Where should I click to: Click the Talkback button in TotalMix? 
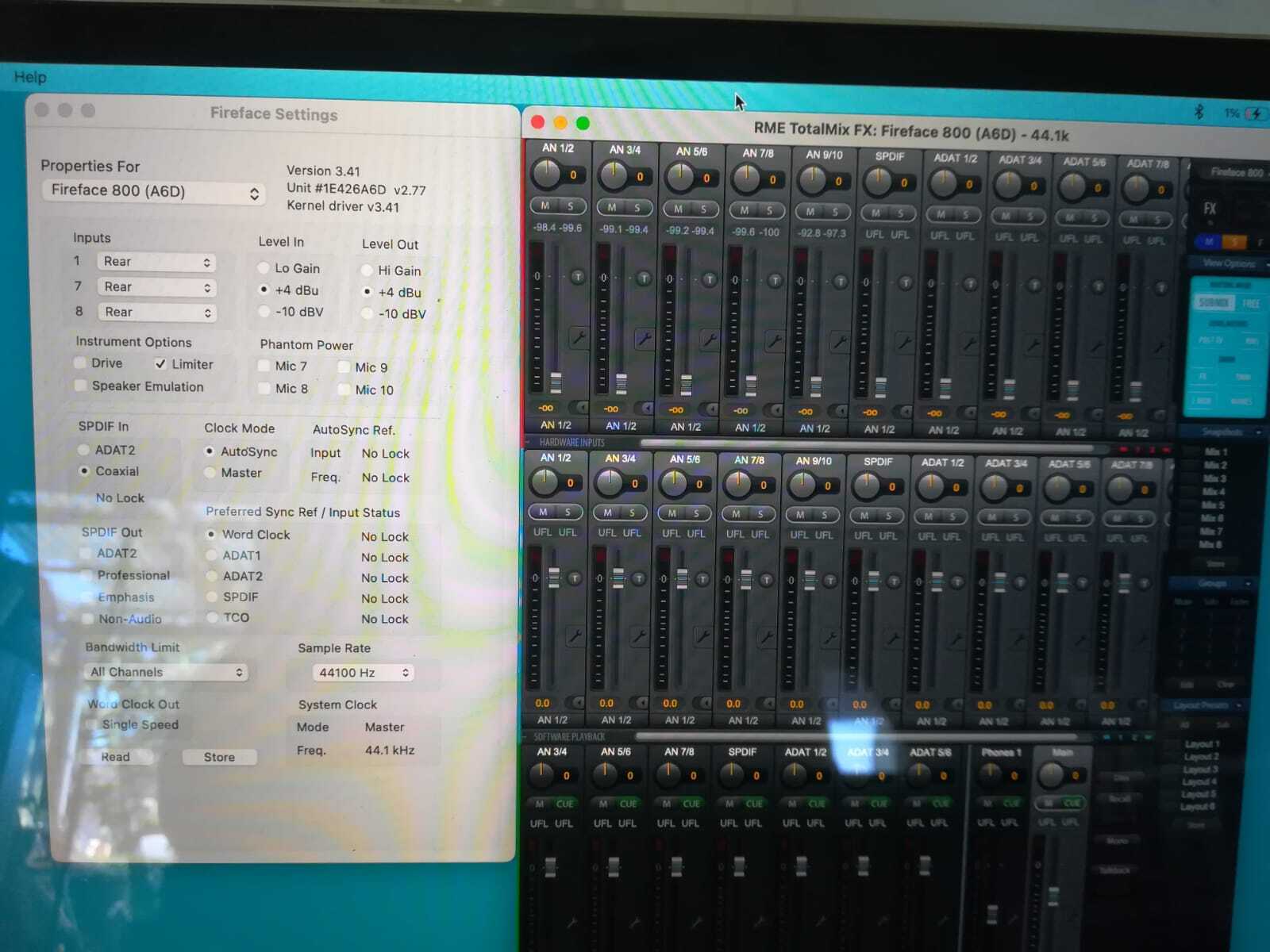coord(1114,870)
